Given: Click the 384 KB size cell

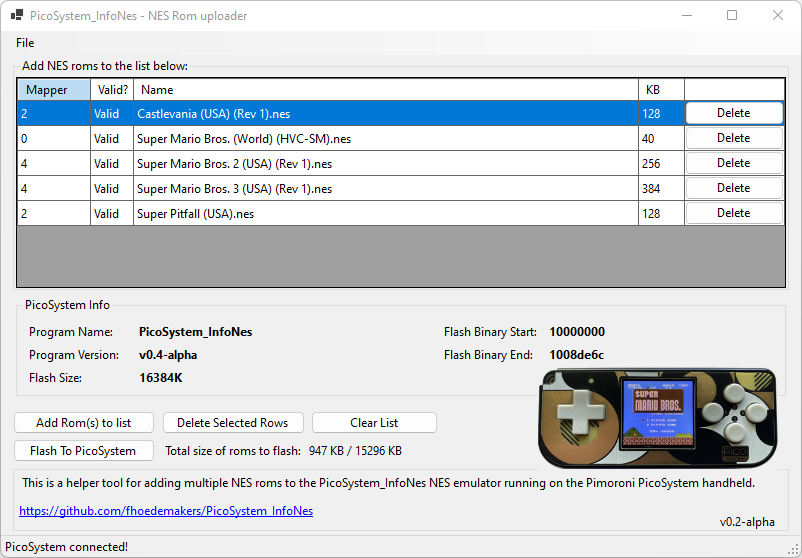Looking at the screenshot, I should [661, 189].
